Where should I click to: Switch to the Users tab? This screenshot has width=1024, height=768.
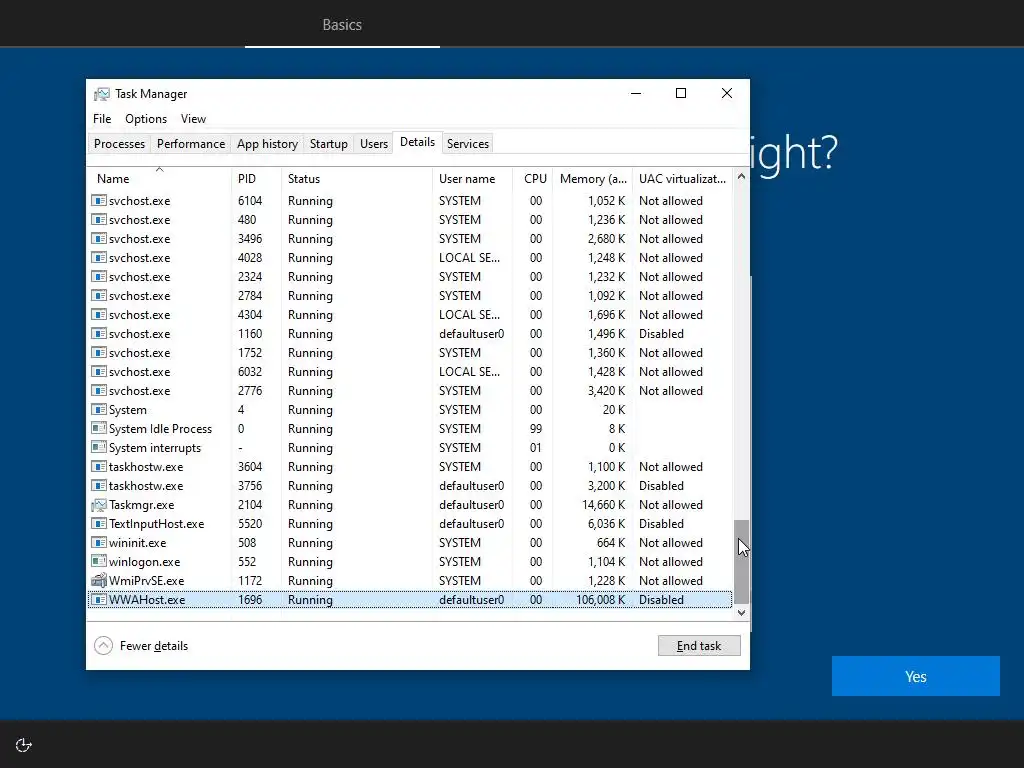pyautogui.click(x=374, y=144)
